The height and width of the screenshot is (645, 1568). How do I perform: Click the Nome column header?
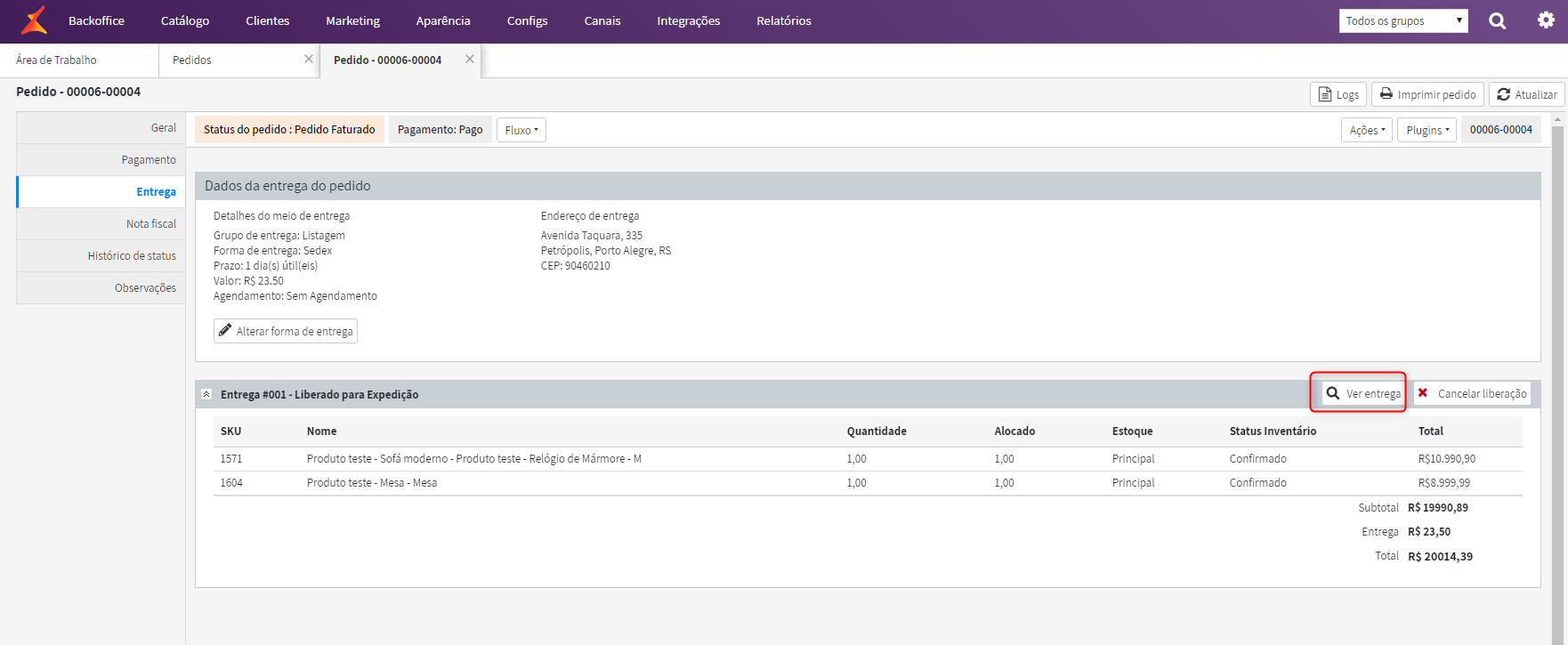pos(321,431)
